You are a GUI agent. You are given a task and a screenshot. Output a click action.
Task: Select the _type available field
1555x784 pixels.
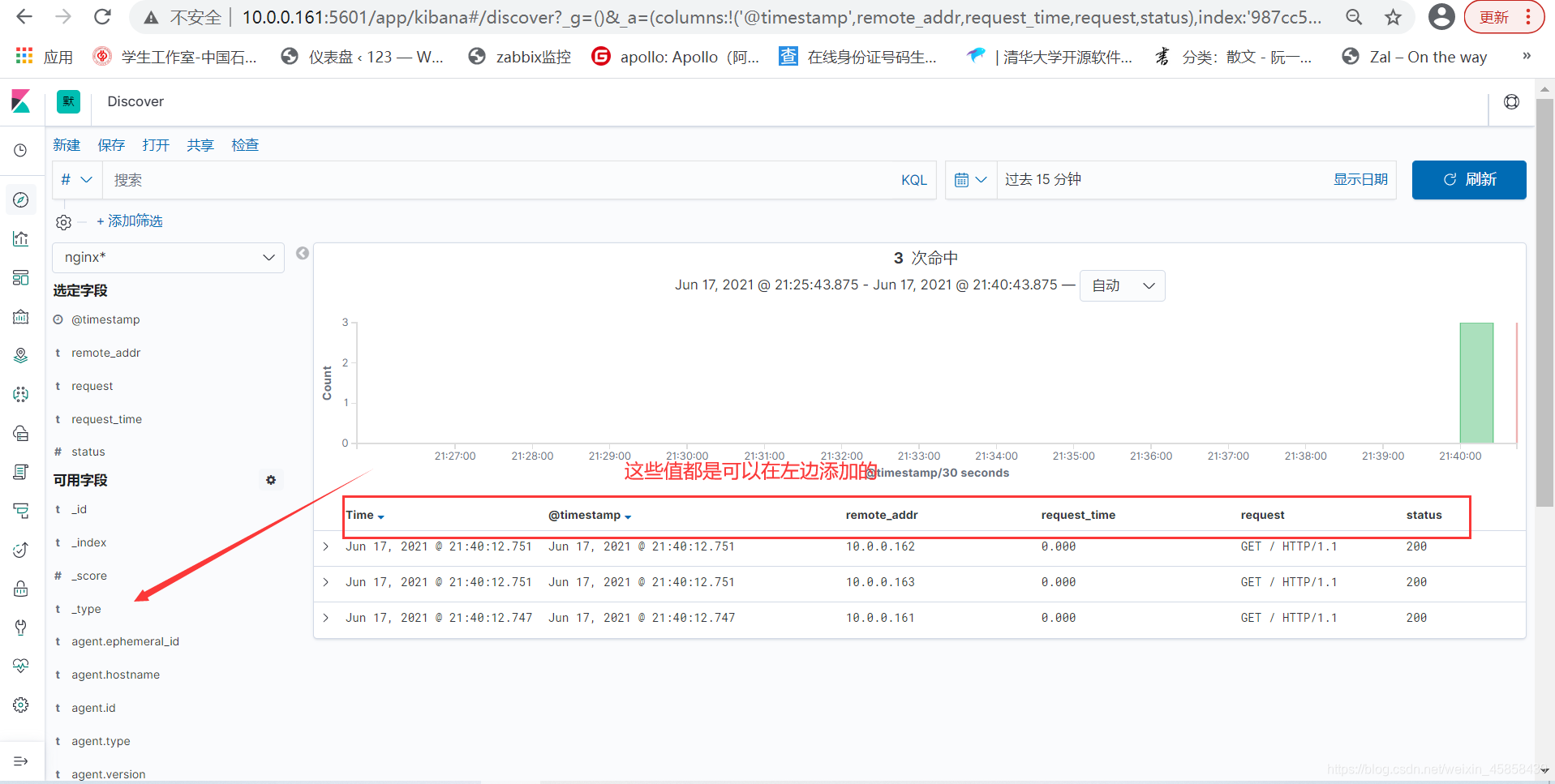coord(87,610)
